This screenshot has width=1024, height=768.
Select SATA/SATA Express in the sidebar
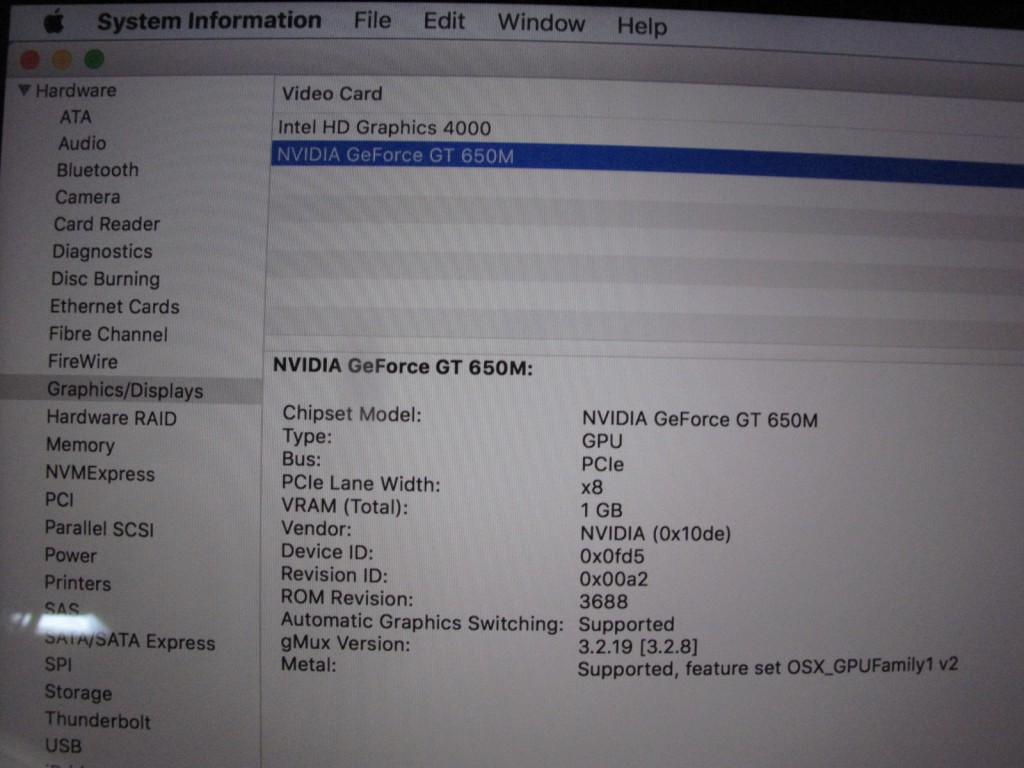point(129,641)
